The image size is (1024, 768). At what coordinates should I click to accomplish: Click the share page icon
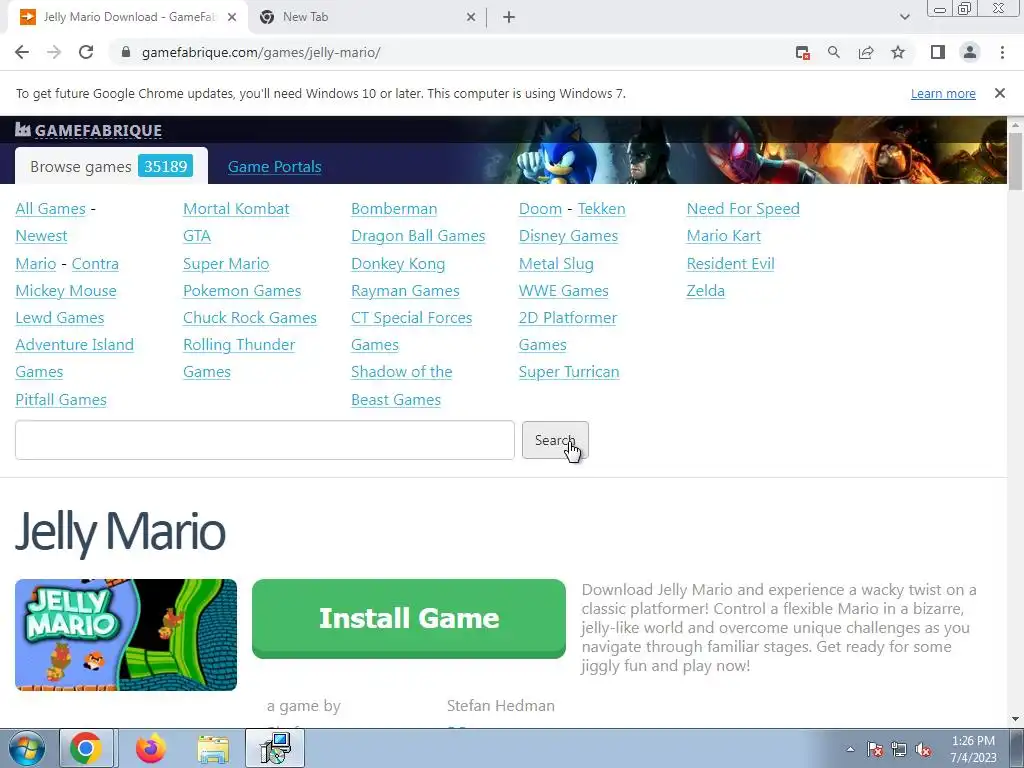coord(866,52)
